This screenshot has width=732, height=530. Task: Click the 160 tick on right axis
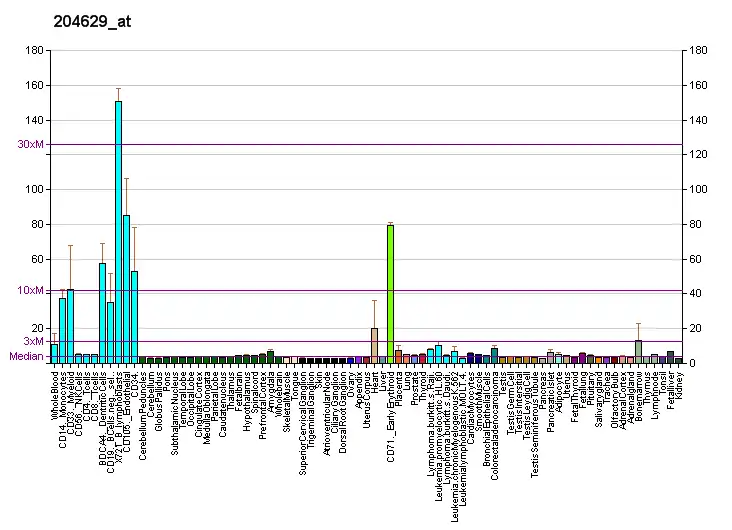[698, 86]
